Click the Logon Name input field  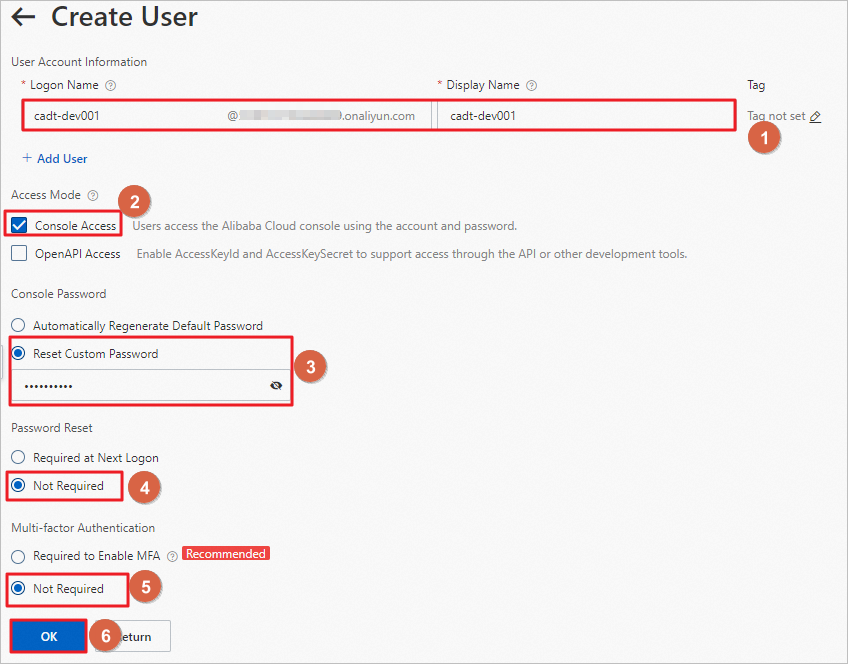click(120, 116)
